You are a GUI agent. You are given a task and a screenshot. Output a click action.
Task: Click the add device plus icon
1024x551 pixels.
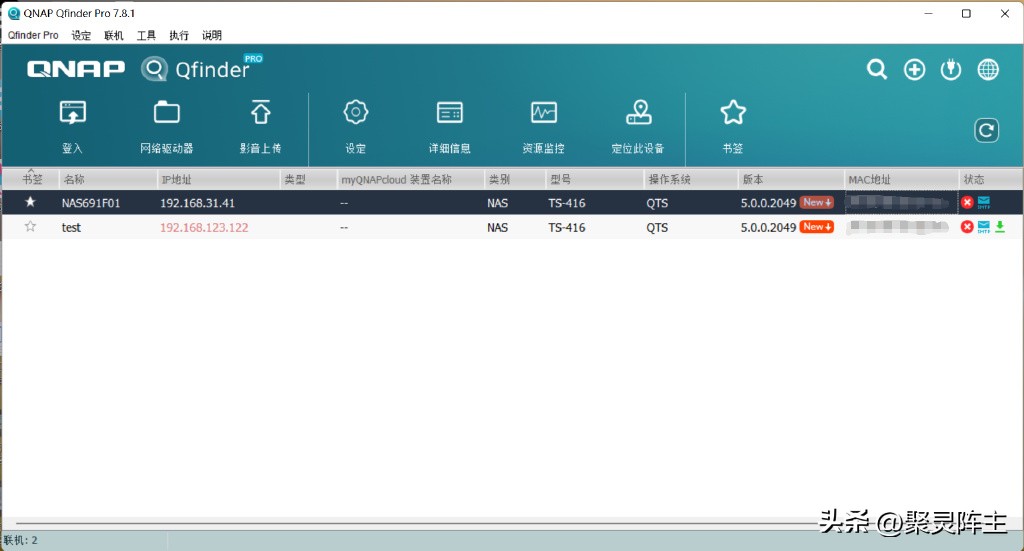pos(914,69)
